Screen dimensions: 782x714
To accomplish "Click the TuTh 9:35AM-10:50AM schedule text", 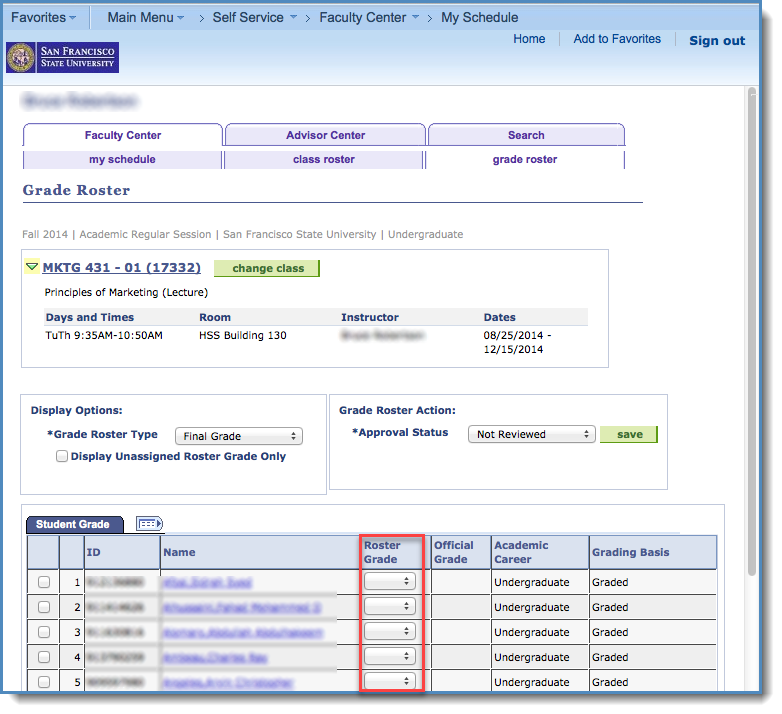I will pos(104,335).
